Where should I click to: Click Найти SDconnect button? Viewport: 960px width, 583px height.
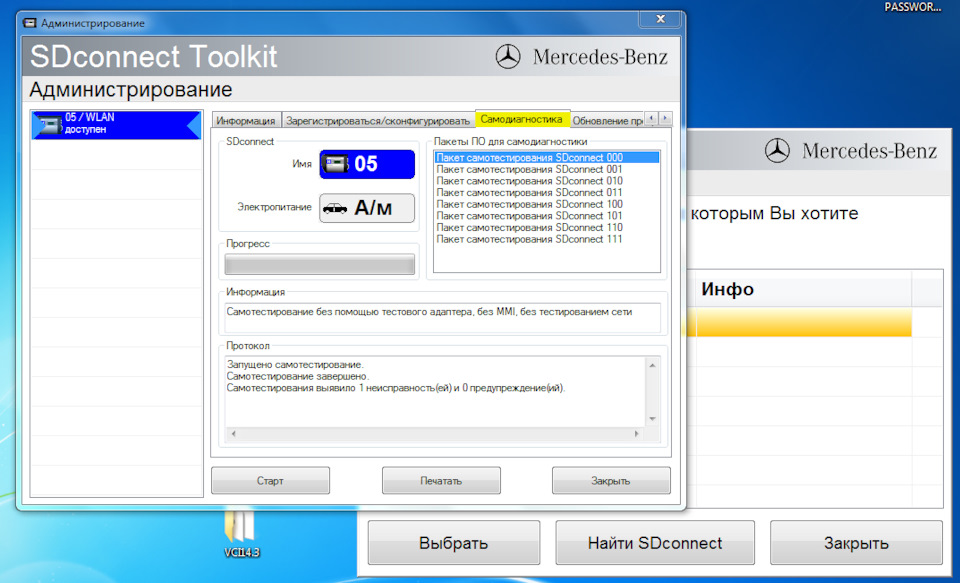click(x=654, y=543)
